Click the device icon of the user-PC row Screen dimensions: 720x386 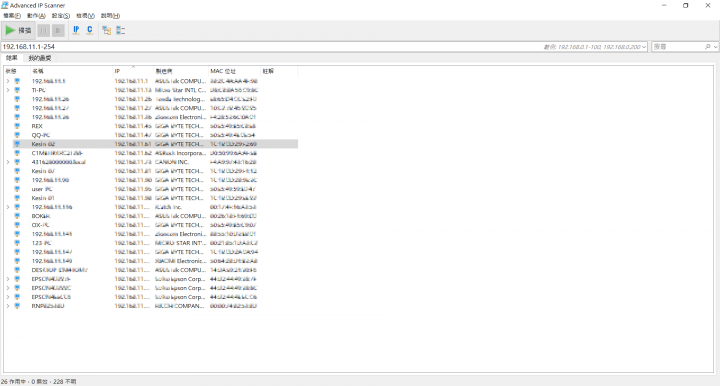pyautogui.click(x=17, y=189)
